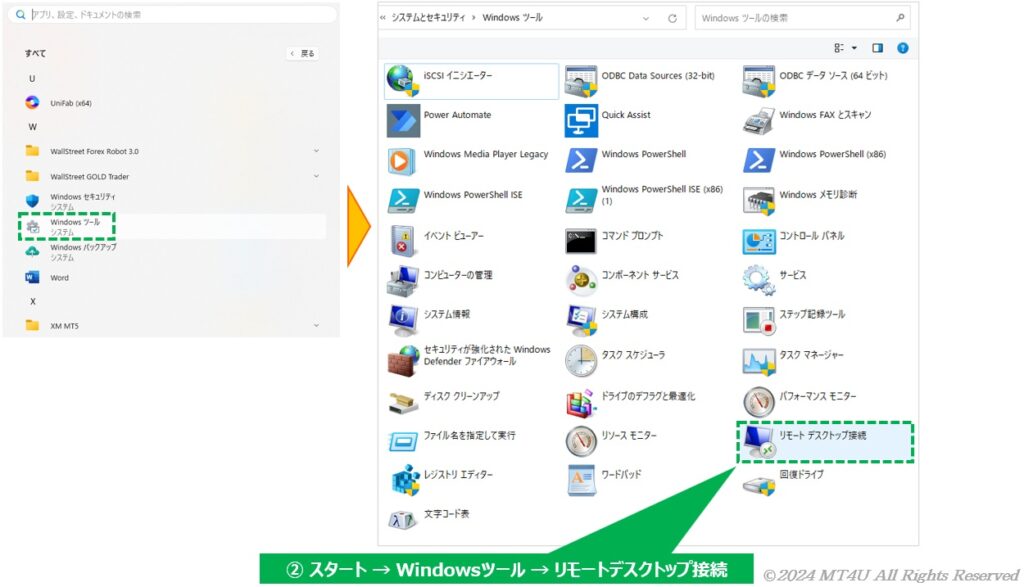1024x587 pixels.
Task: Jump to letter W section header
Action: click(x=33, y=127)
